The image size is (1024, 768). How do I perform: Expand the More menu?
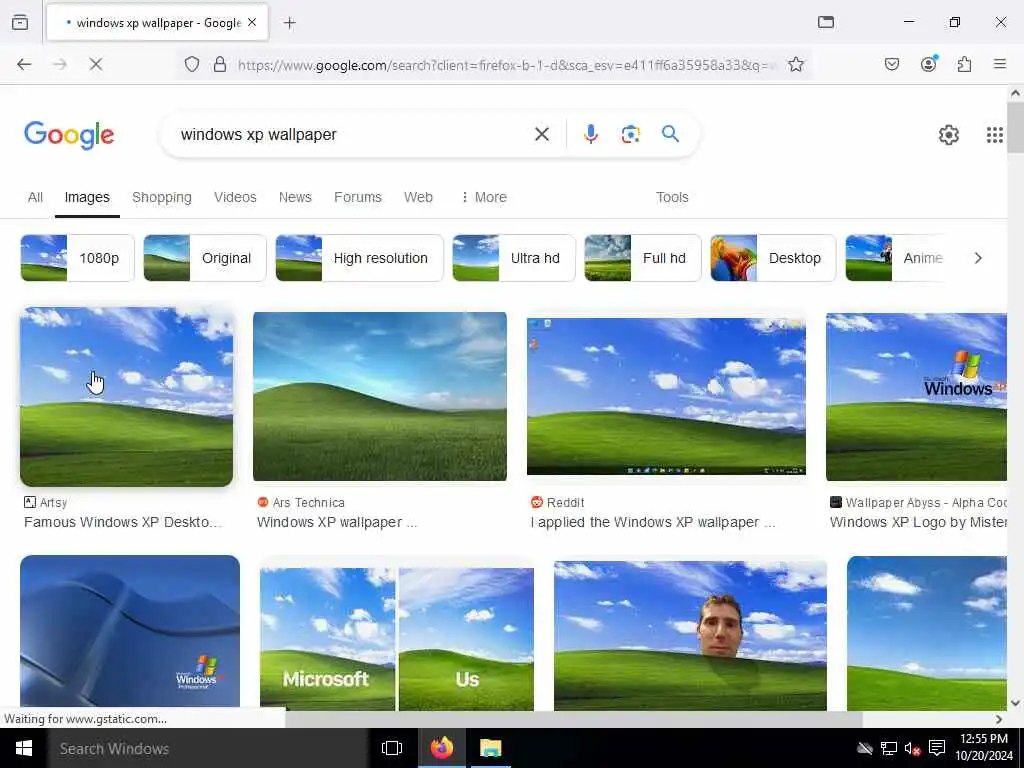point(484,197)
